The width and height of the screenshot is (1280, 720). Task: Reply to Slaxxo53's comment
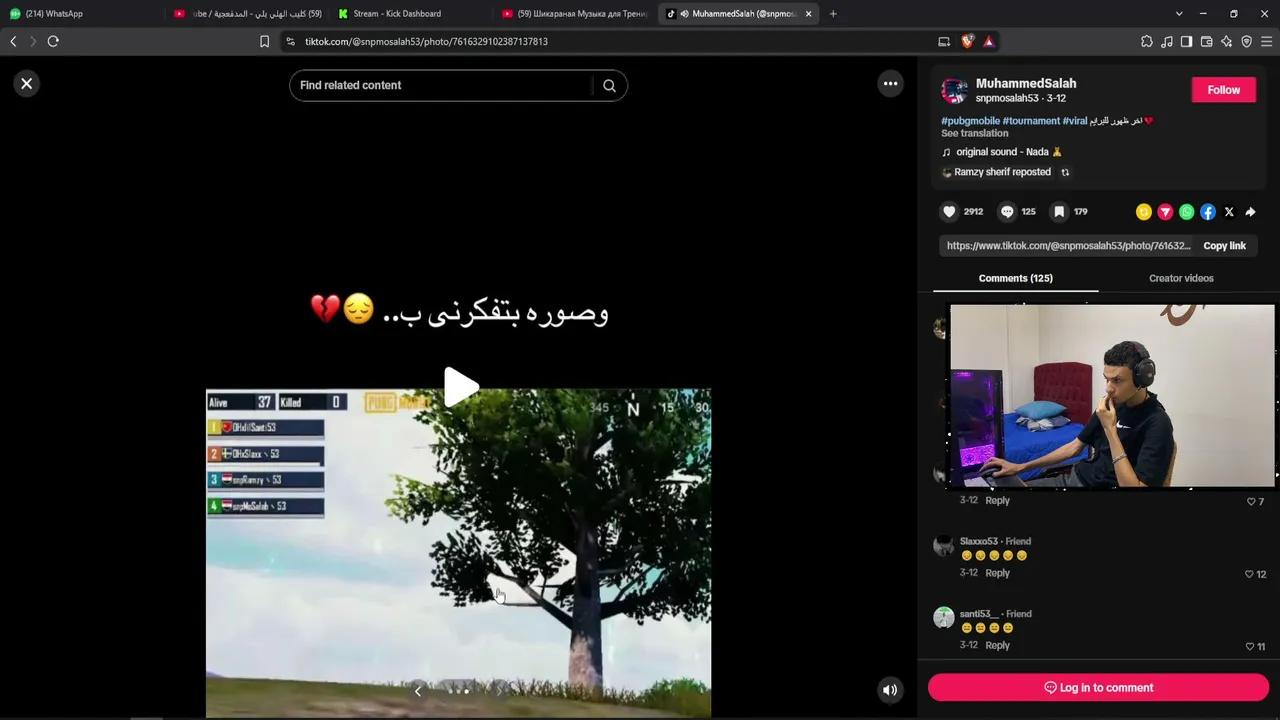point(997,573)
